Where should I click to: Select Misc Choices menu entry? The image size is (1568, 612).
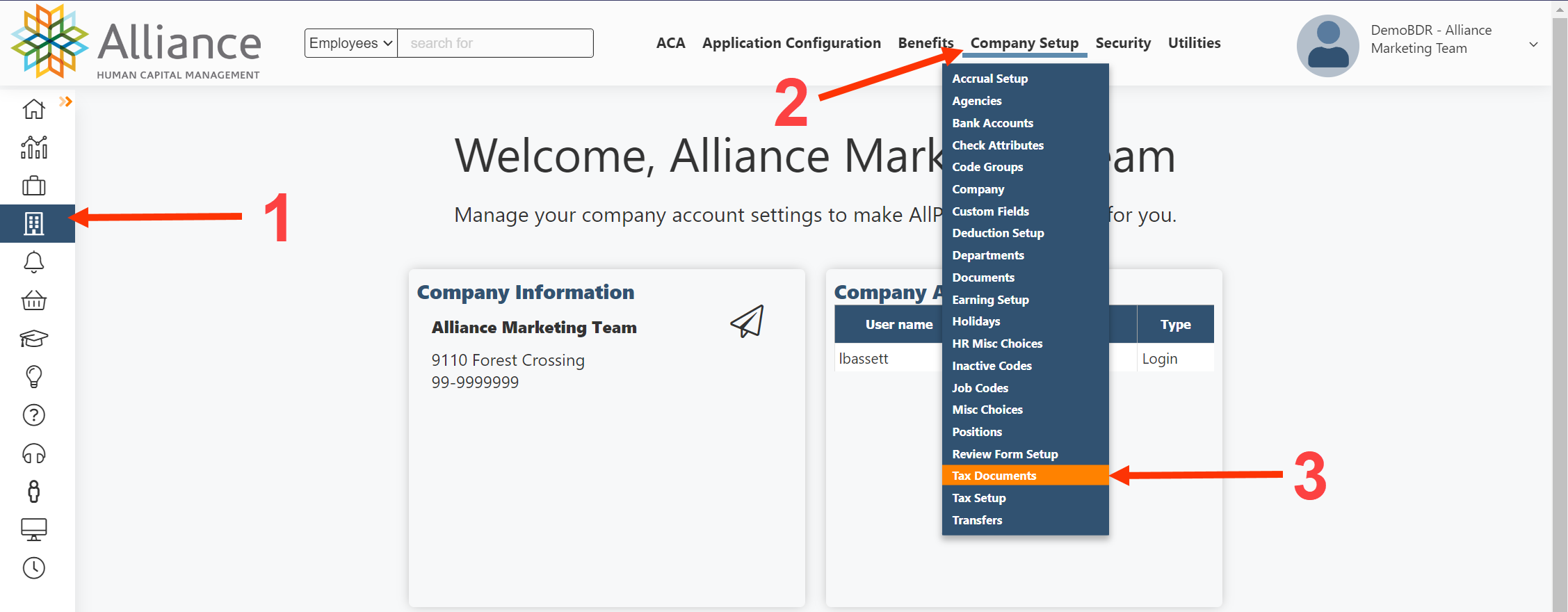[x=1025, y=410]
